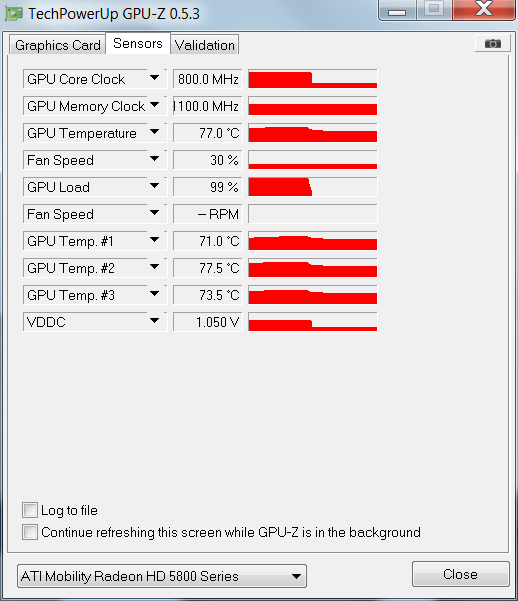Click the Close button
This screenshot has width=518, height=601.
point(460,574)
